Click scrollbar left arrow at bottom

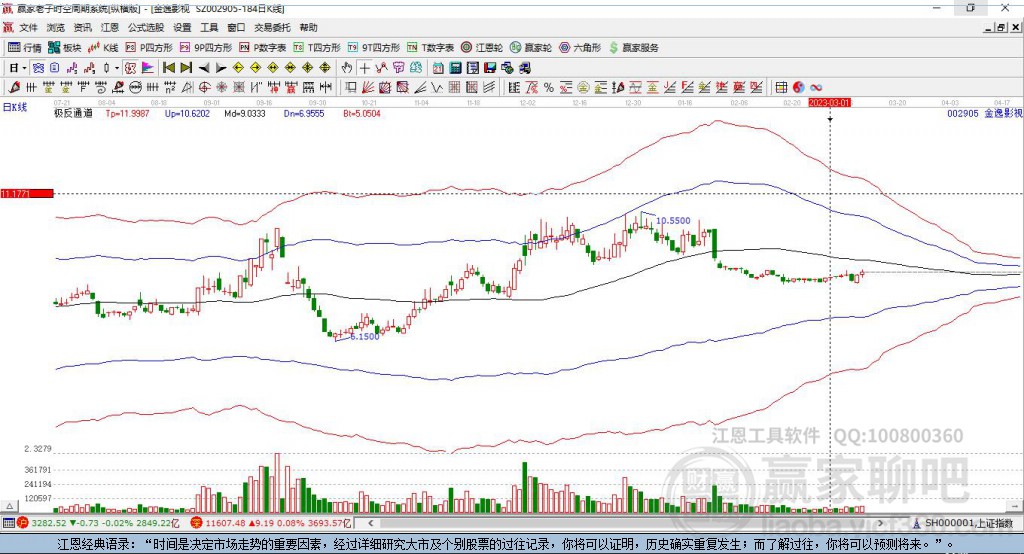click(x=371, y=523)
